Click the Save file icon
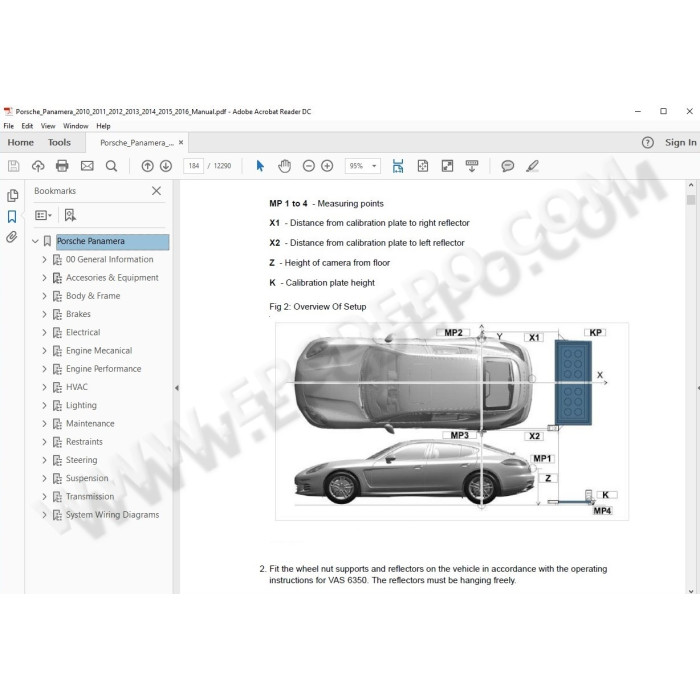Screen dimensions: 700x700 [x=13, y=166]
